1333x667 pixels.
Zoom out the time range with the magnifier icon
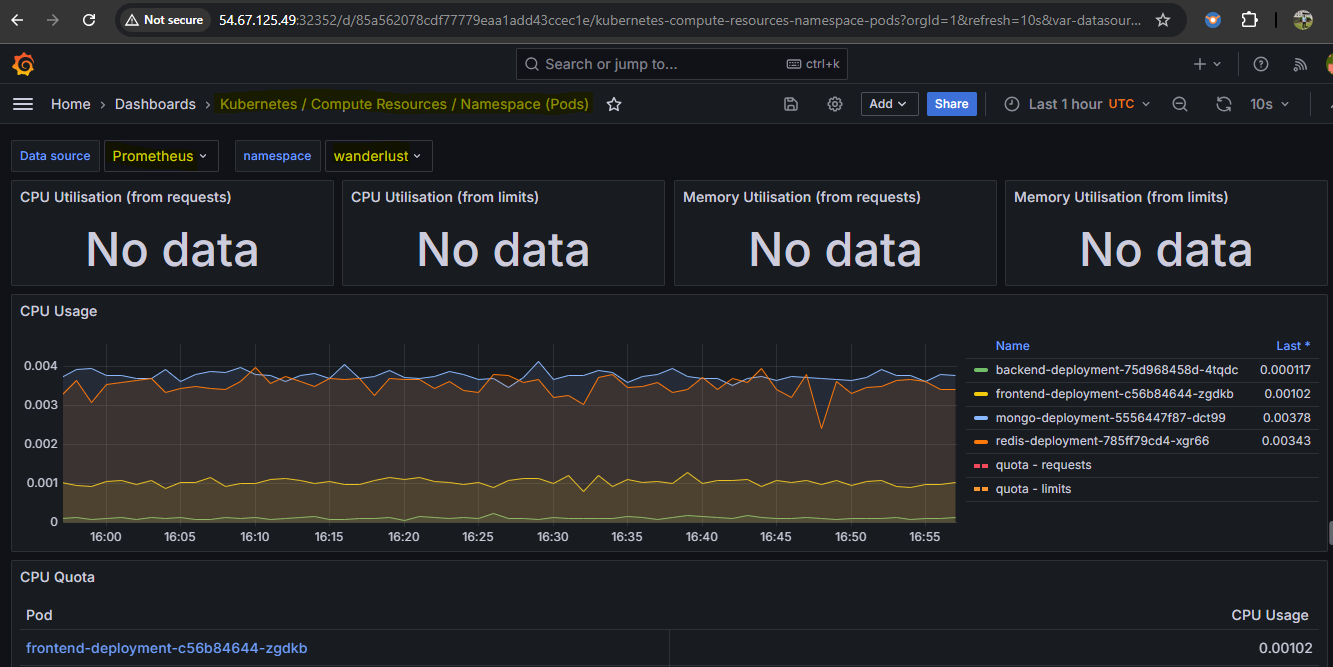click(1180, 104)
